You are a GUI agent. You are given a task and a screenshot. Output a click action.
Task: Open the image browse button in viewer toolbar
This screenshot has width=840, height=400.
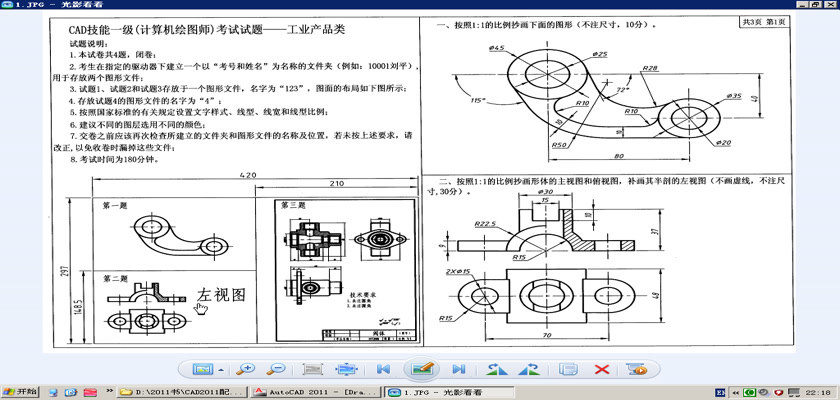[204, 369]
